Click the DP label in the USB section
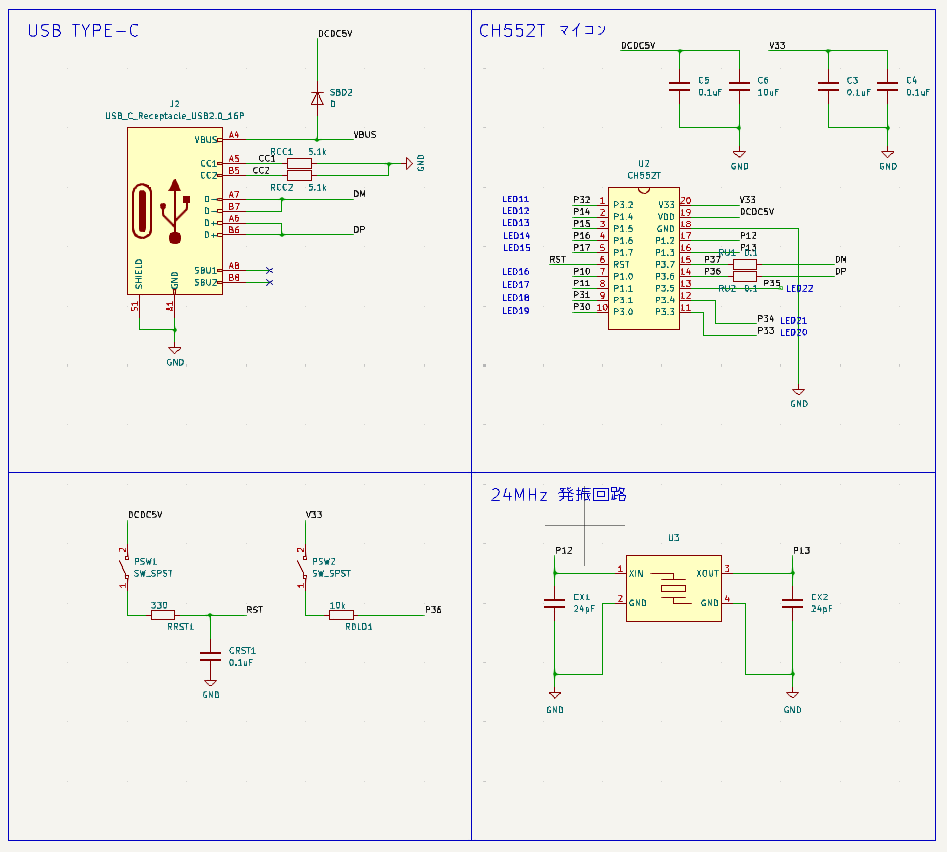The width and height of the screenshot is (947, 852). pos(359,229)
